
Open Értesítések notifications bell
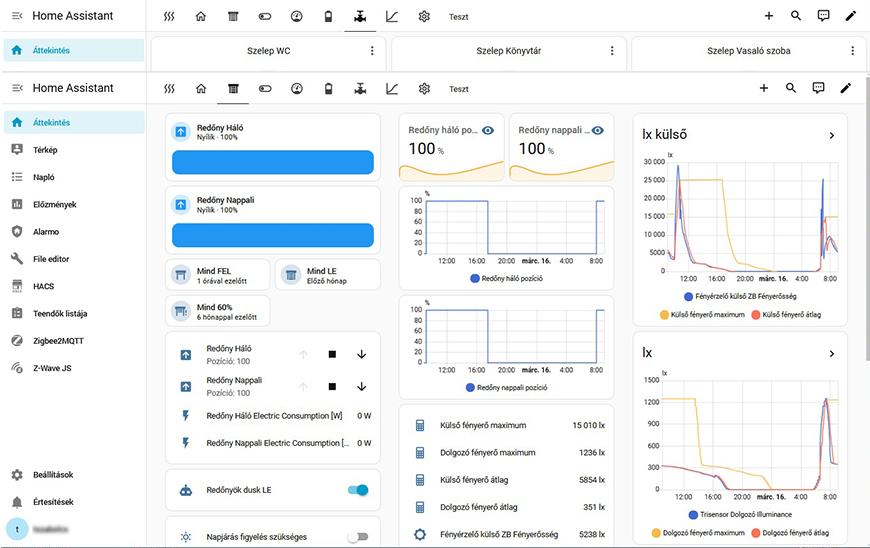point(52,502)
